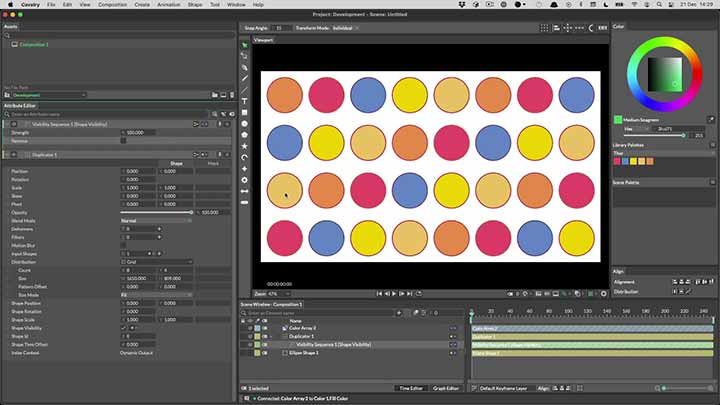Open Blend Mode Normal dropdown
Image resolution: width=720 pixels, height=405 pixels.
[156, 221]
